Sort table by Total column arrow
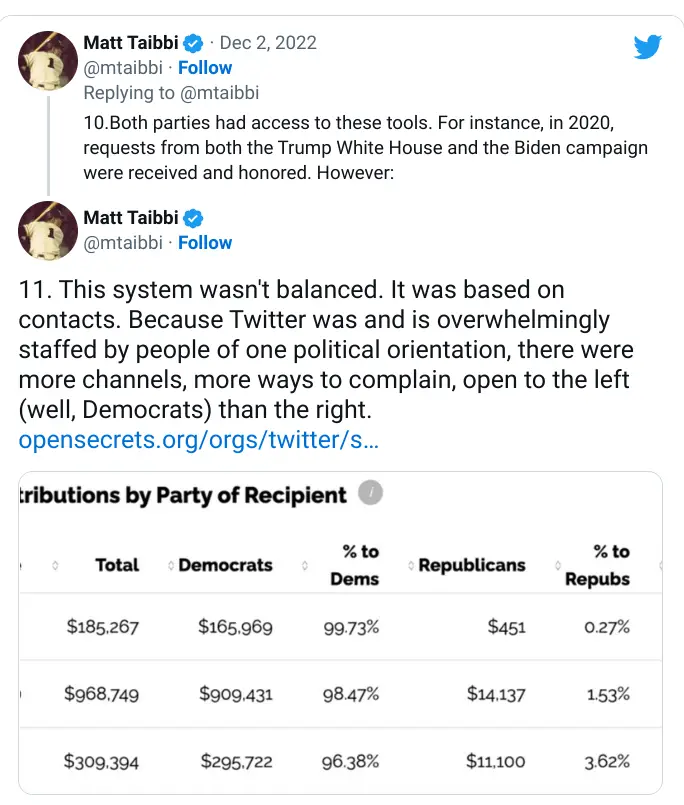The width and height of the screenshot is (684, 805). (55, 565)
